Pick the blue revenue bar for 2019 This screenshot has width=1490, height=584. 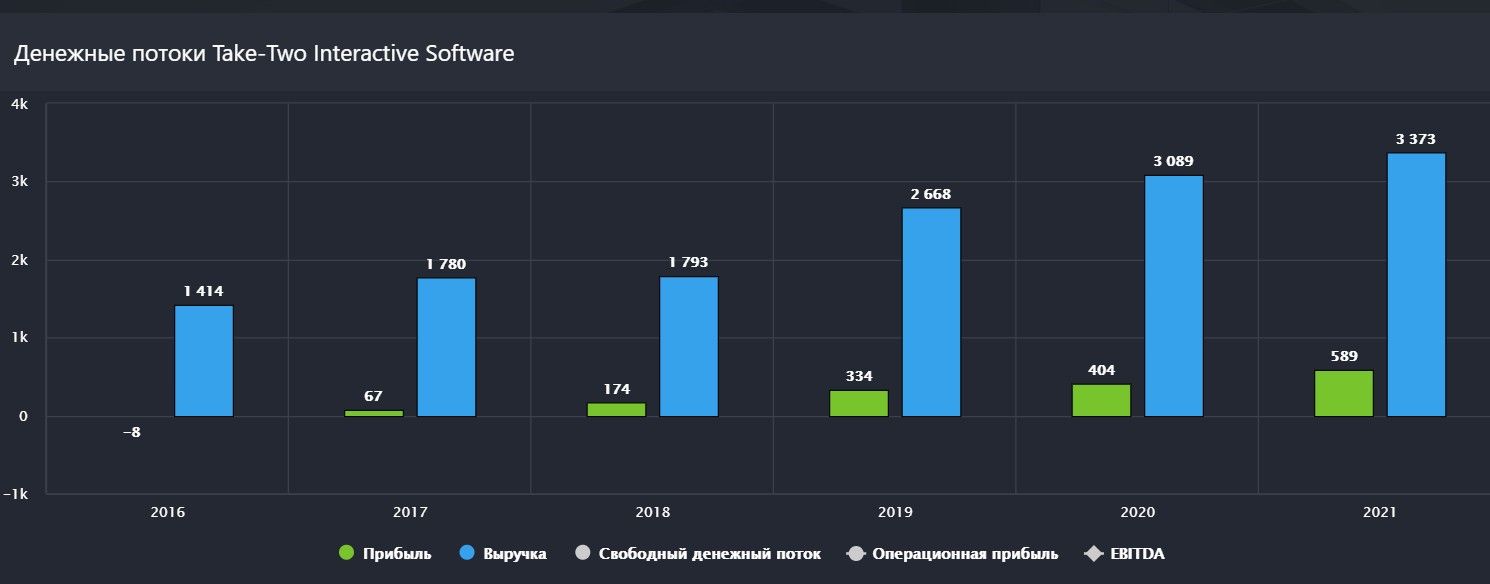931,312
